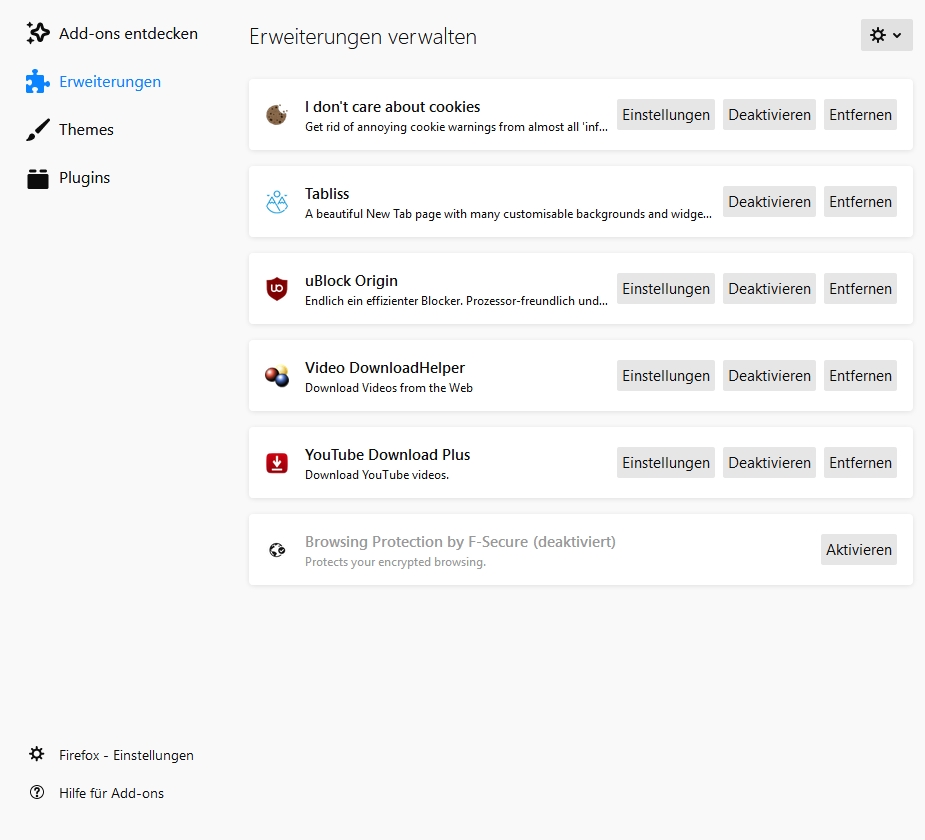Image resolution: width=925 pixels, height=840 pixels.
Task: Select the 'YouTube Download Plus' title
Action: (387, 455)
